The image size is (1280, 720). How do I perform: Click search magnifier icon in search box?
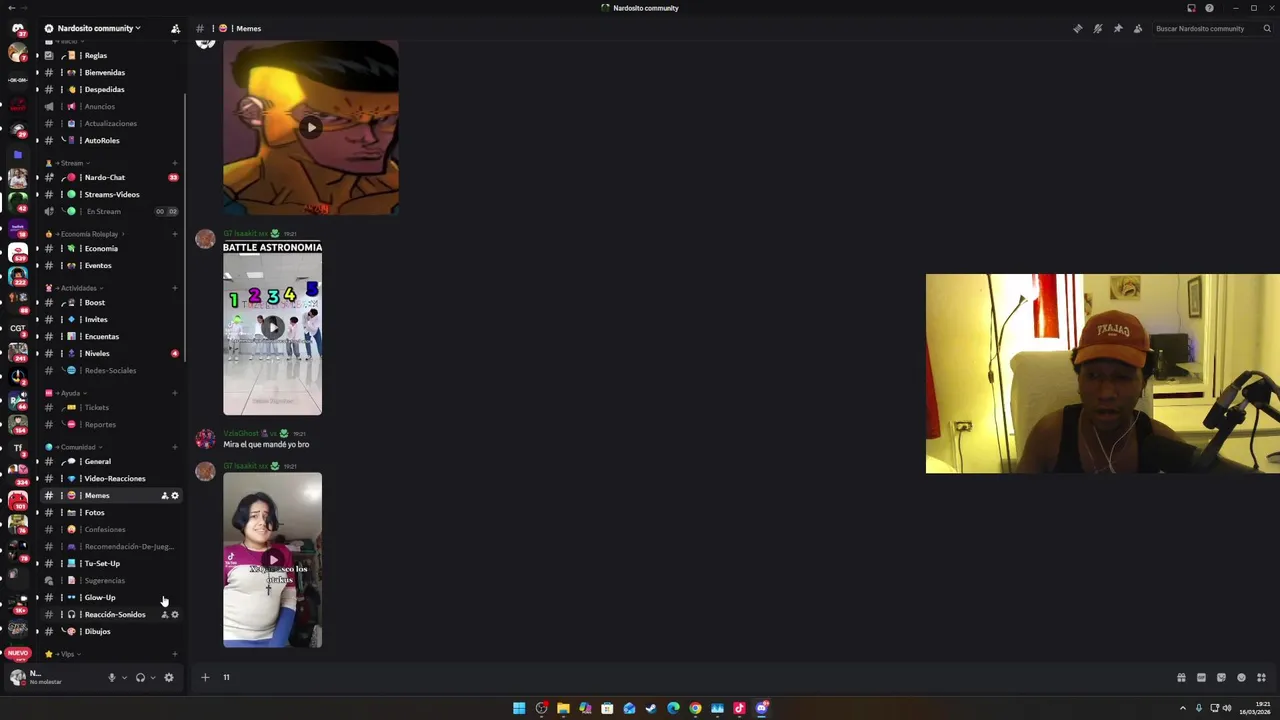(x=1267, y=28)
